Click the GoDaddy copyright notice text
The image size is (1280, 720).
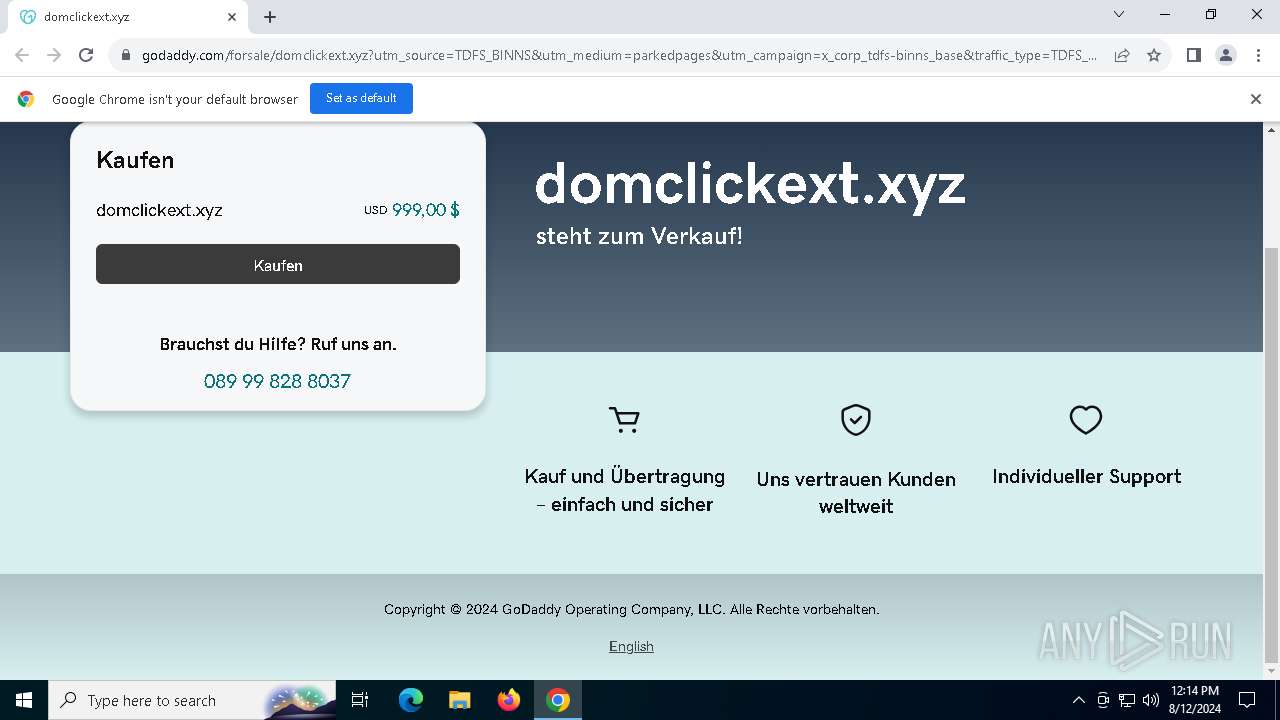[x=631, y=609]
